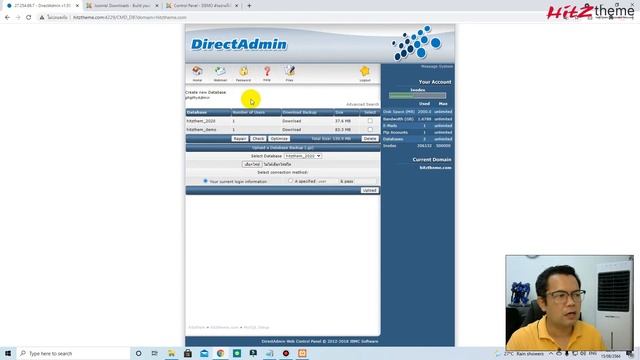Click the Windows Start button

click(8, 353)
